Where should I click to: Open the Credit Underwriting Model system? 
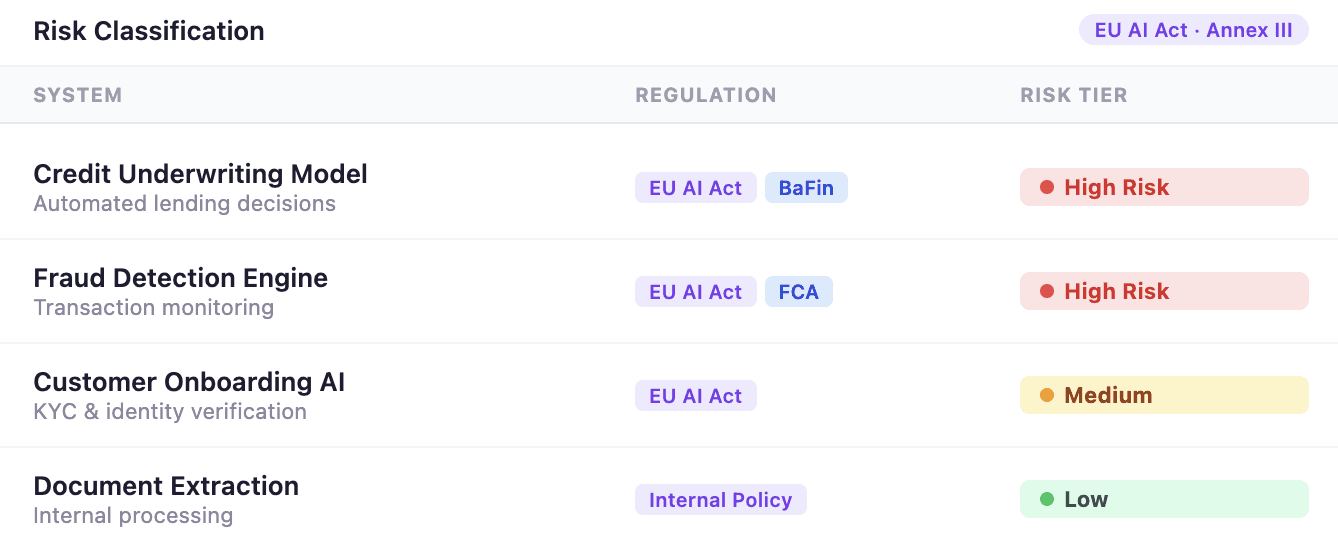(200, 174)
